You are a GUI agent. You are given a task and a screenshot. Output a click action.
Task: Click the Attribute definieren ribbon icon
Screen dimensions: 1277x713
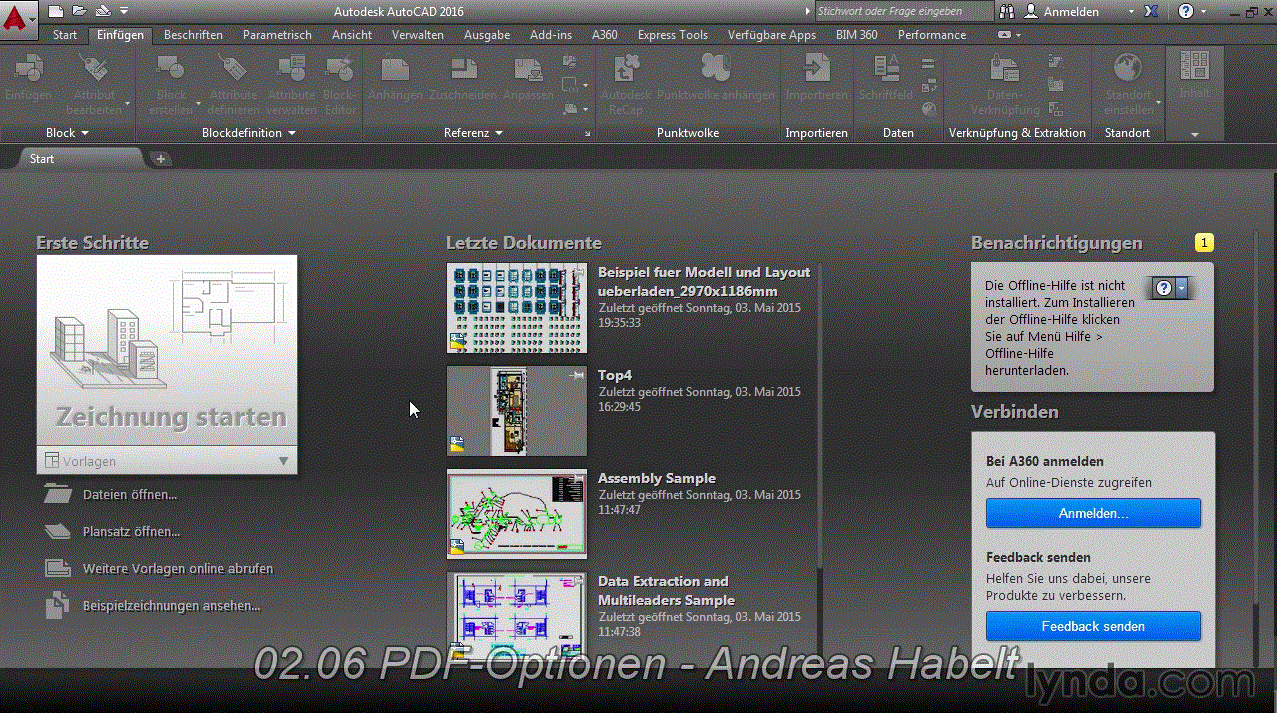pyautogui.click(x=233, y=69)
